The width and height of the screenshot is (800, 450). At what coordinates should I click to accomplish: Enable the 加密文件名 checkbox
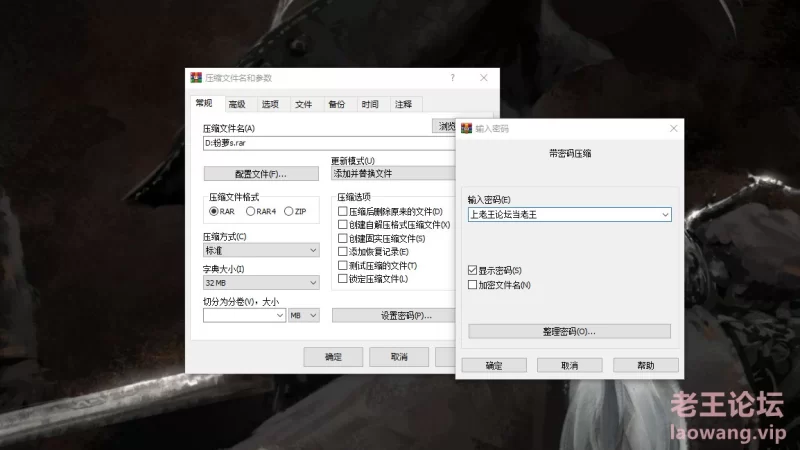coord(472,285)
